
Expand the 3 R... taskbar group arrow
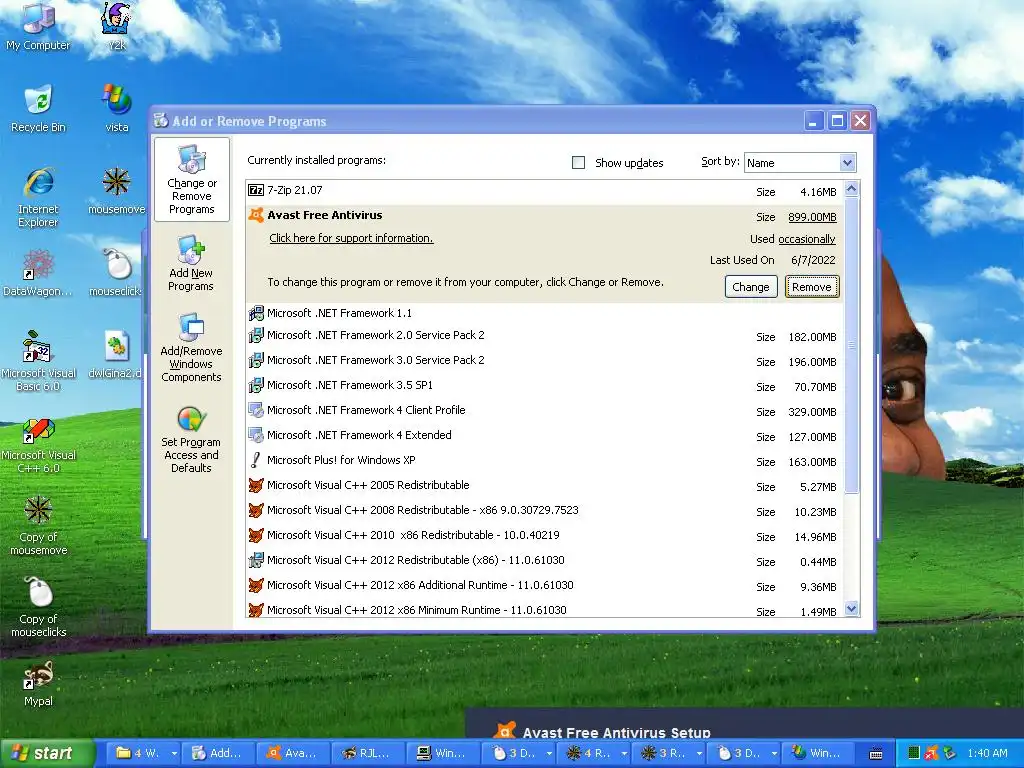[699, 753]
